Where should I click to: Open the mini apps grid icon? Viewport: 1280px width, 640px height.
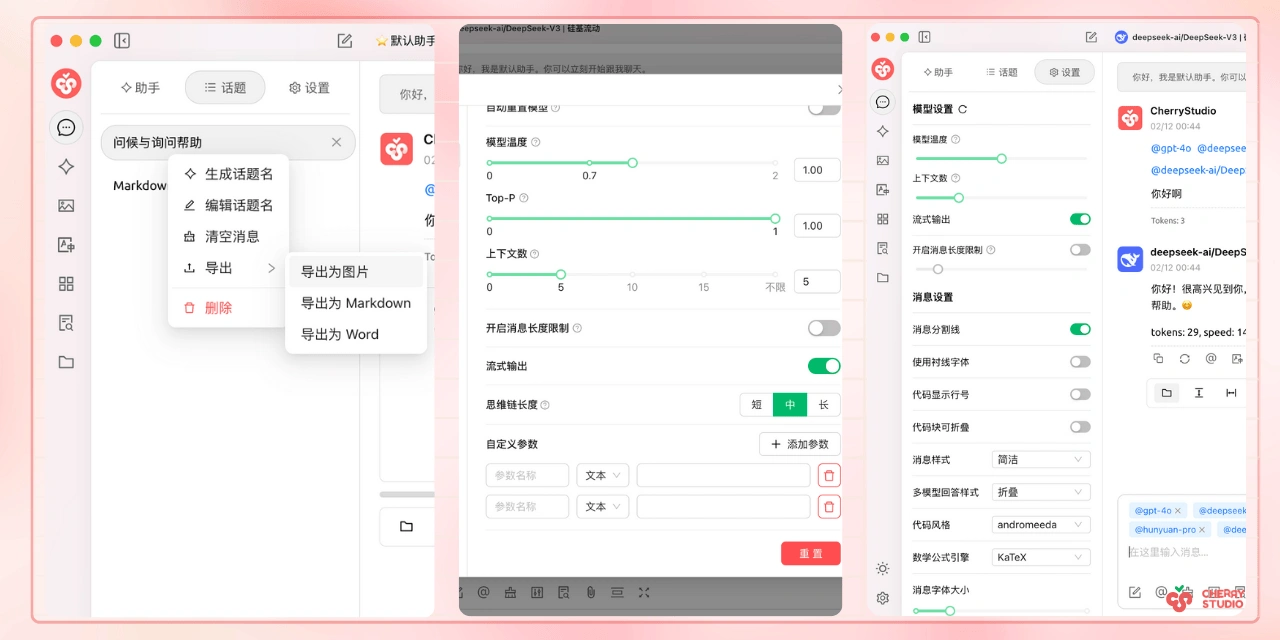(x=66, y=284)
